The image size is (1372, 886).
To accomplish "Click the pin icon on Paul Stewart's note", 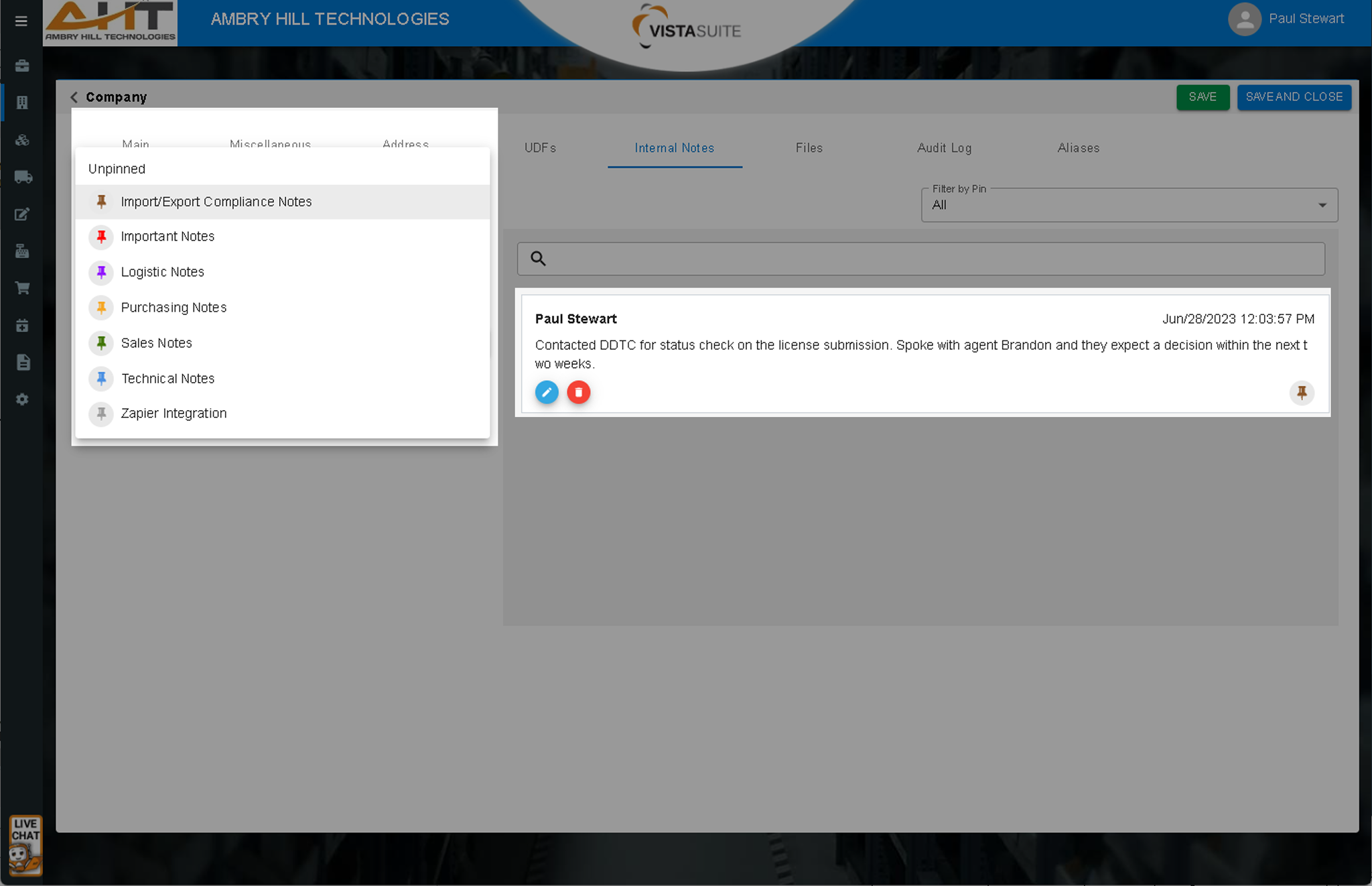I will pyautogui.click(x=1302, y=392).
